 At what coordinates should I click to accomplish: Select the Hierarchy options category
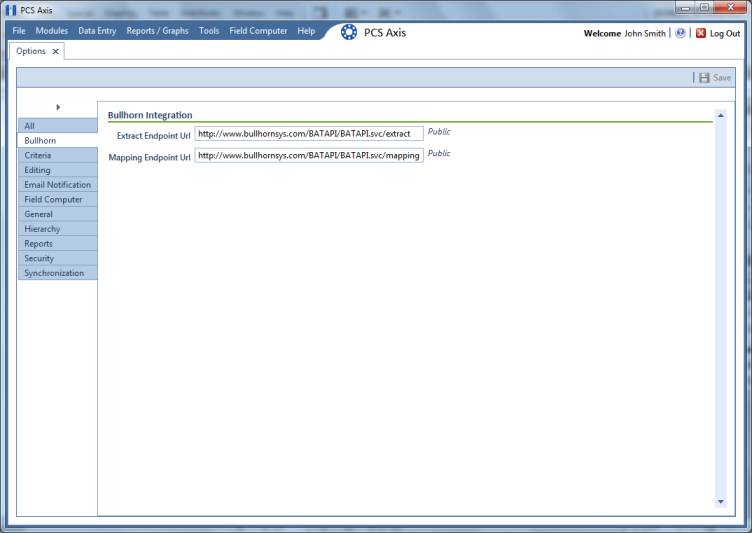pos(58,229)
